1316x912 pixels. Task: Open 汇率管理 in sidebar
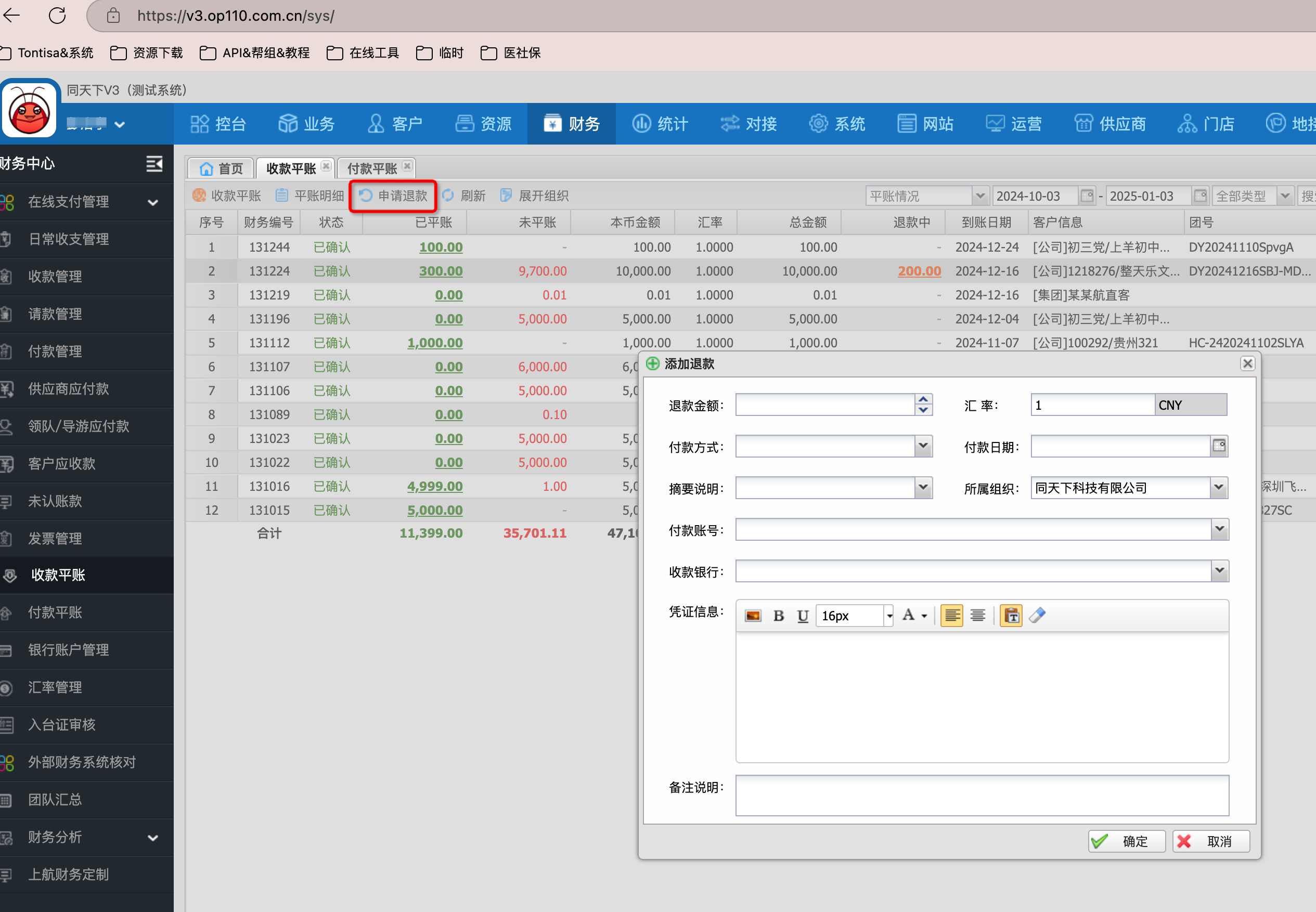tap(87, 687)
